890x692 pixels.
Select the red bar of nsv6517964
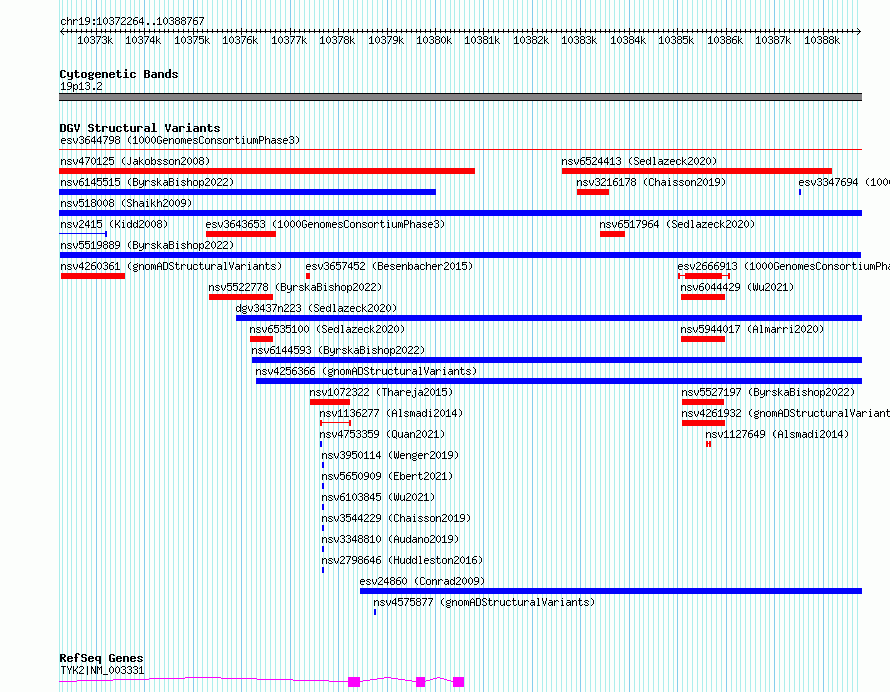(x=612, y=234)
